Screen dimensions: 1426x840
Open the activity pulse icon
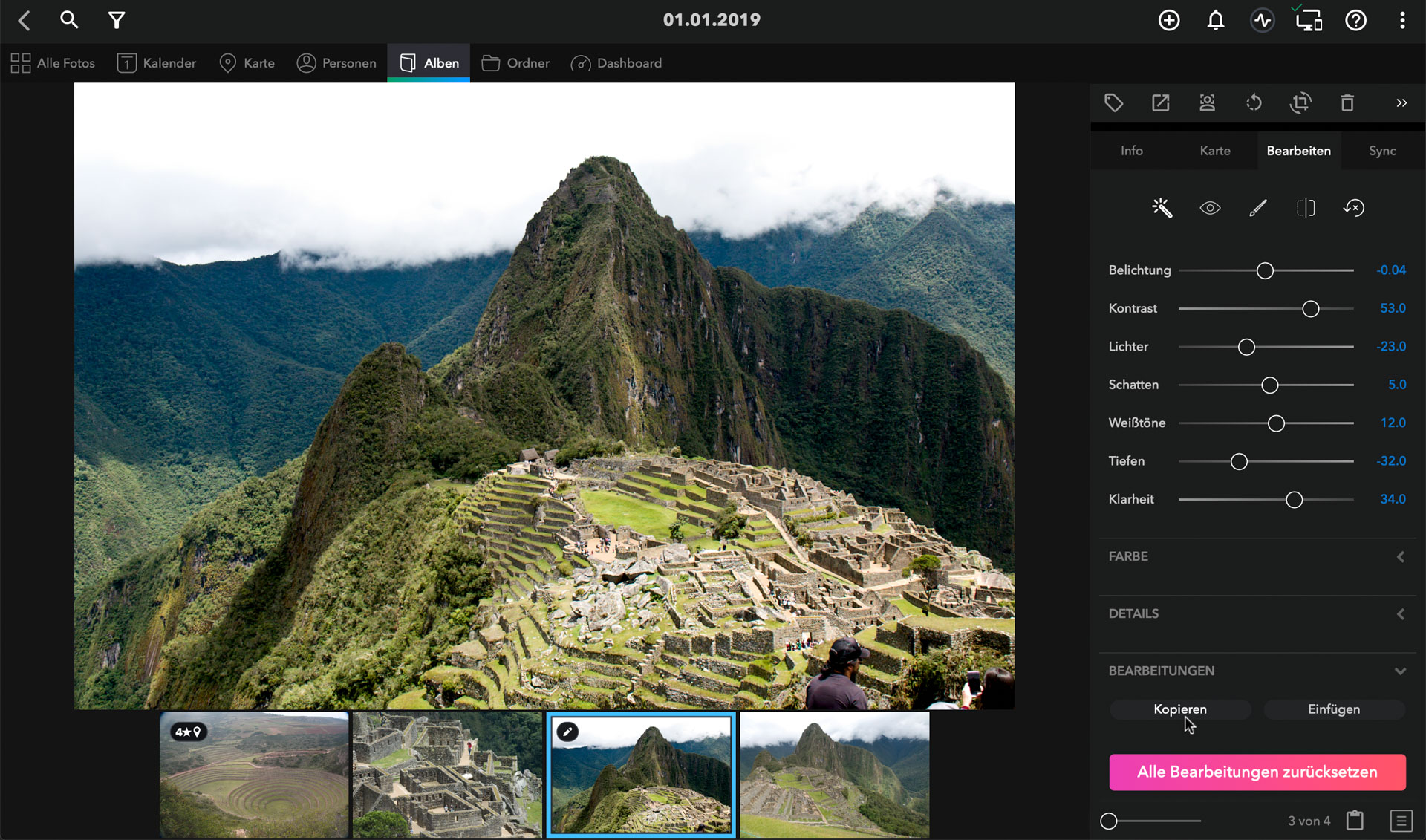click(1263, 20)
